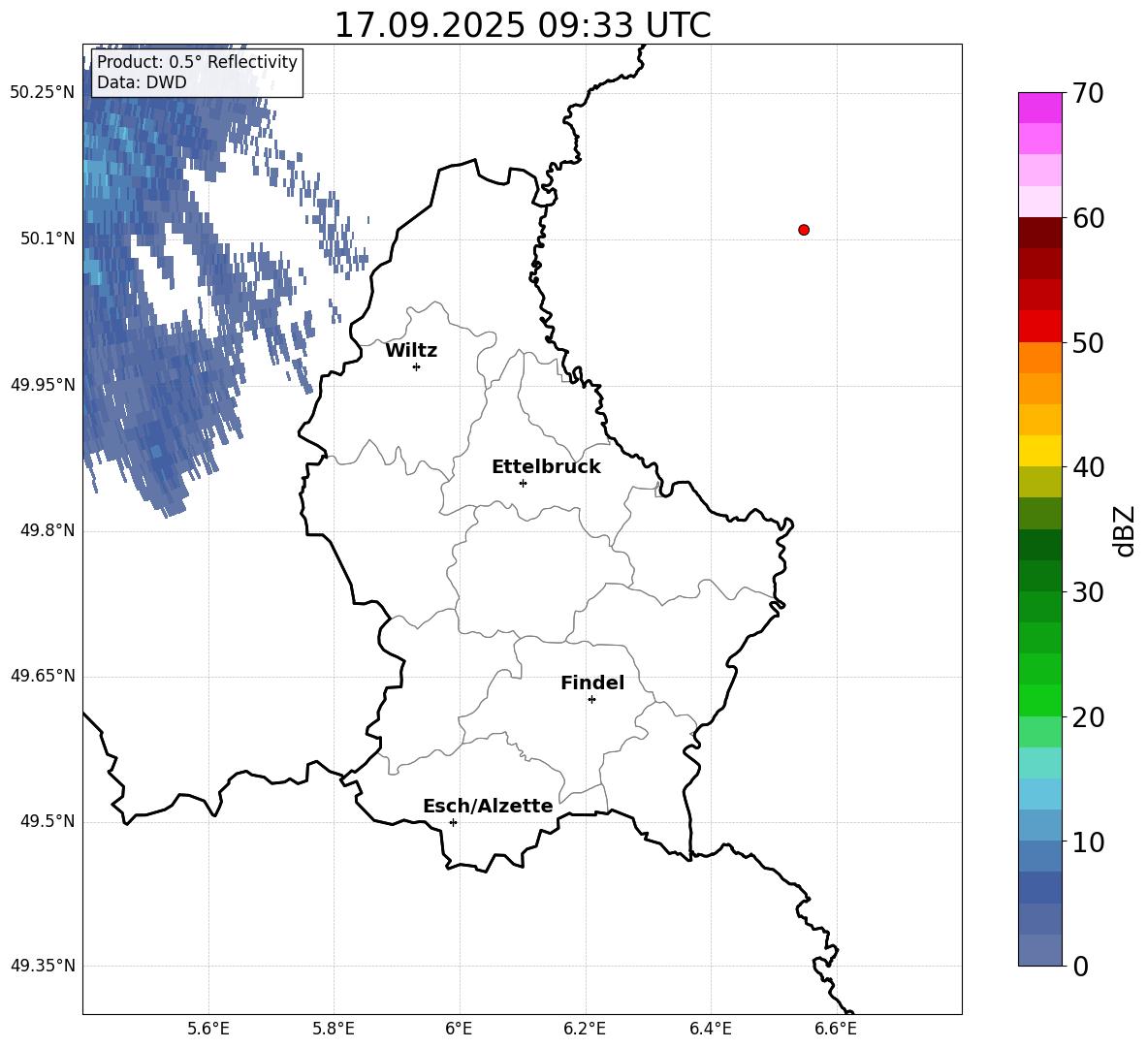Click the Esch/Alzette city label
The image size is (1148, 1048).
488,806
